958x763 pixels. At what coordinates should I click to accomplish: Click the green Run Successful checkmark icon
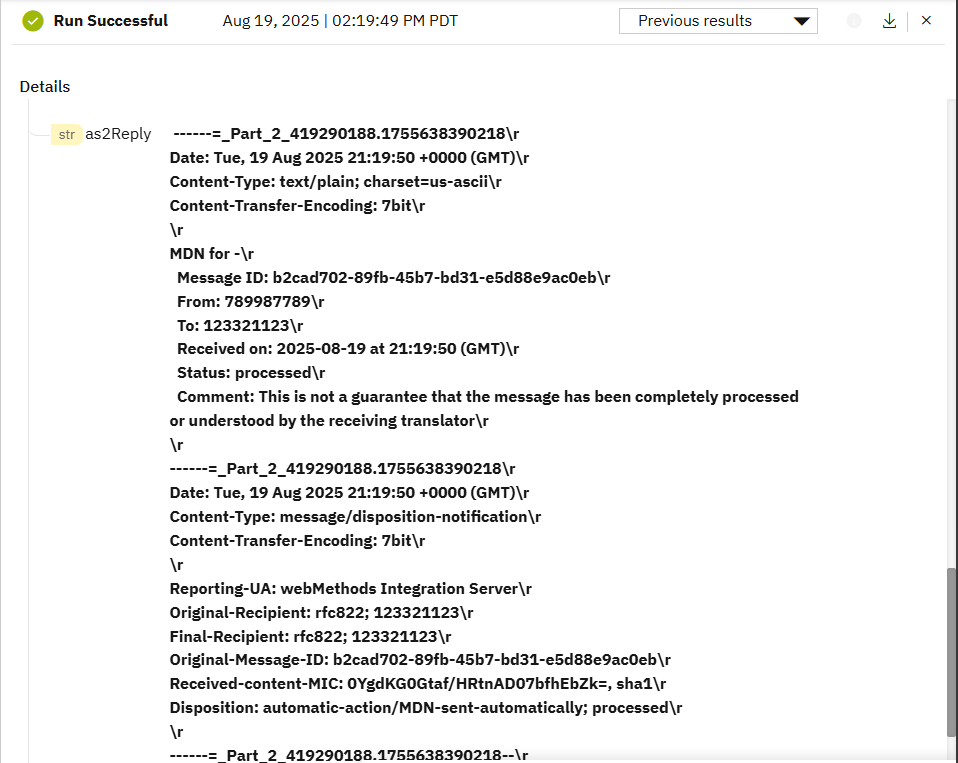pos(34,21)
